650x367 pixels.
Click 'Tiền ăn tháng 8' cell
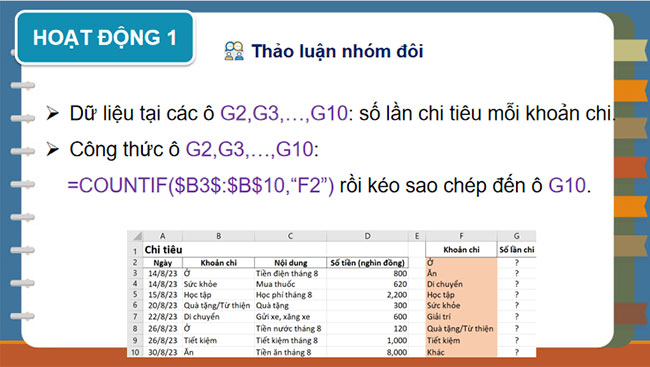point(290,352)
